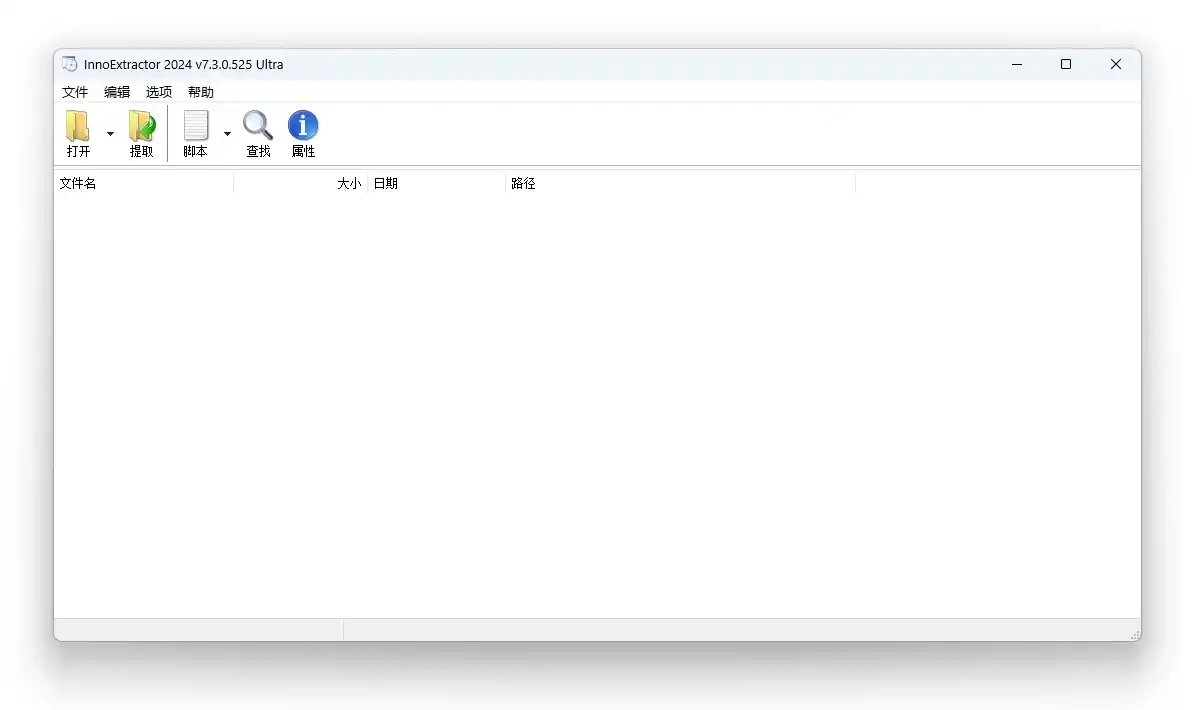The image size is (1202, 710).
Task: Sort by the 大小 column header
Action: 301,183
